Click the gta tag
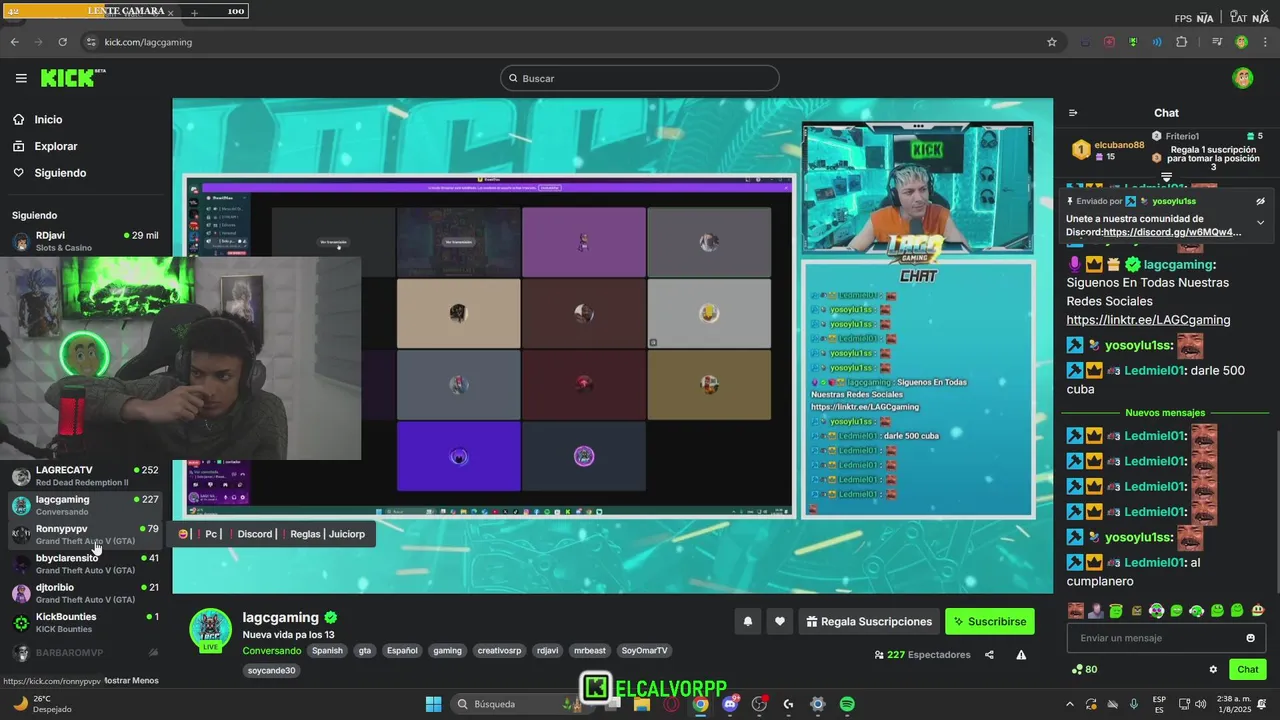The height and width of the screenshot is (720, 1280). click(365, 651)
